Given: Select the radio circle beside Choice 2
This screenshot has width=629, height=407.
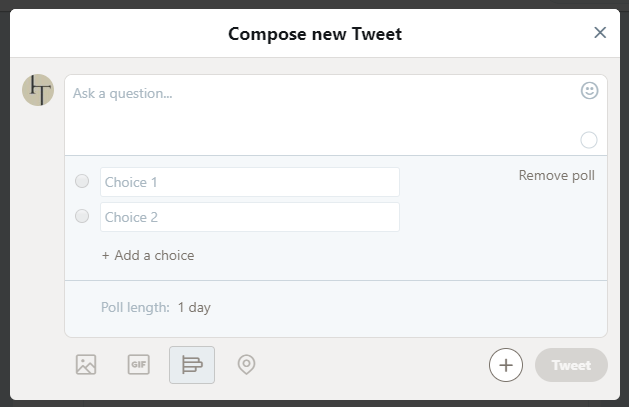Looking at the screenshot, I should click(82, 216).
